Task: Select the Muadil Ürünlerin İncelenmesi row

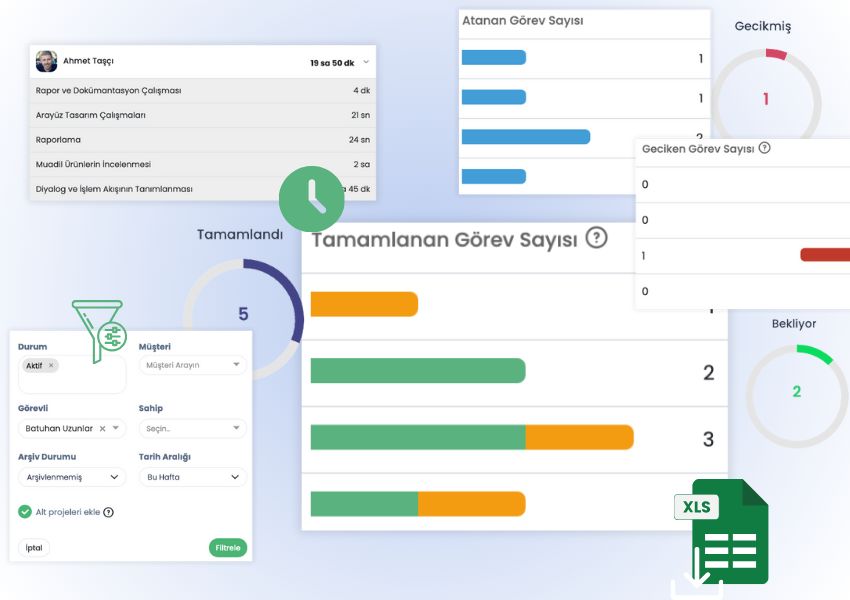Action: coord(202,164)
